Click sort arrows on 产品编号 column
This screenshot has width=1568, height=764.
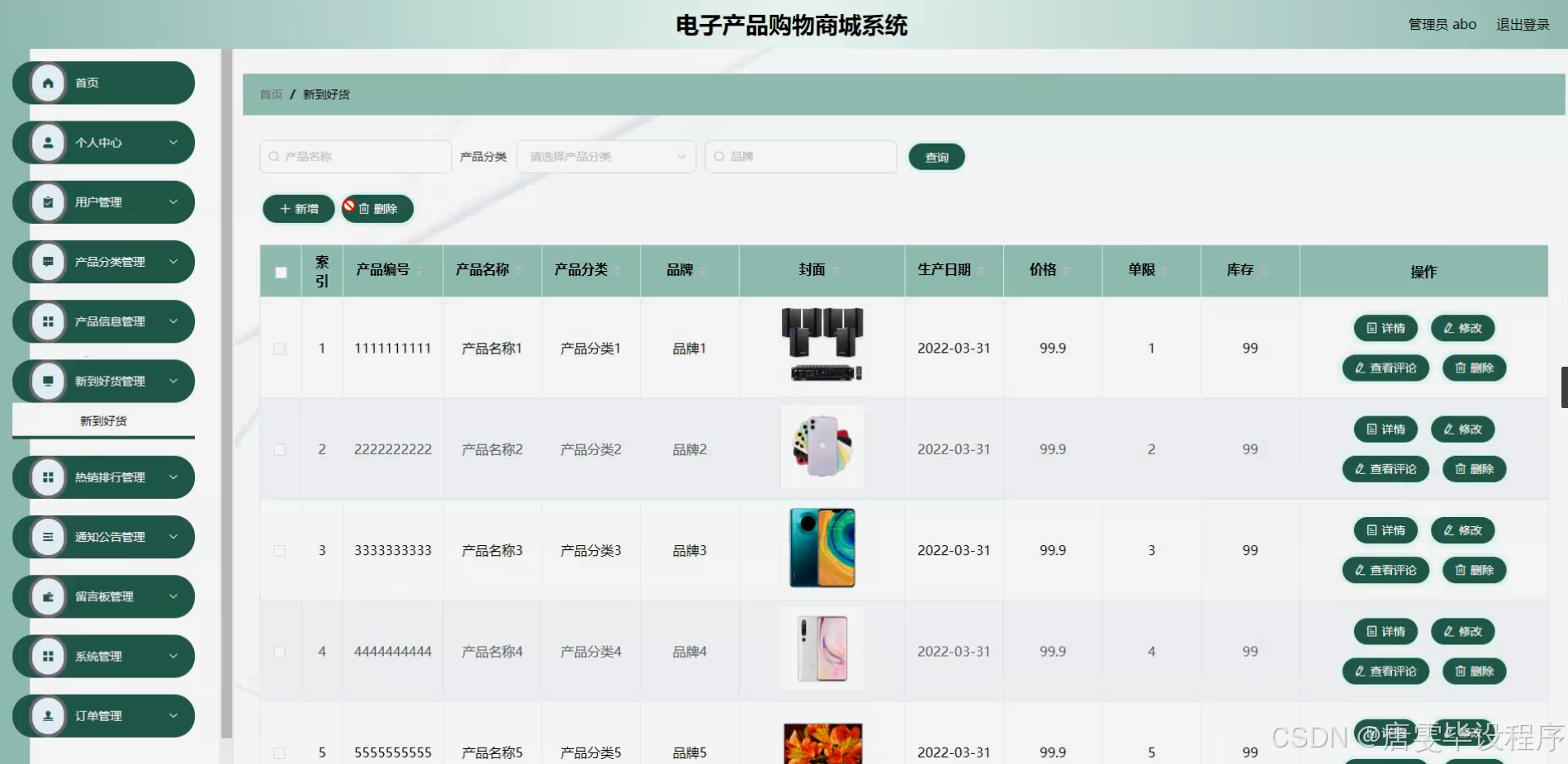pos(419,270)
